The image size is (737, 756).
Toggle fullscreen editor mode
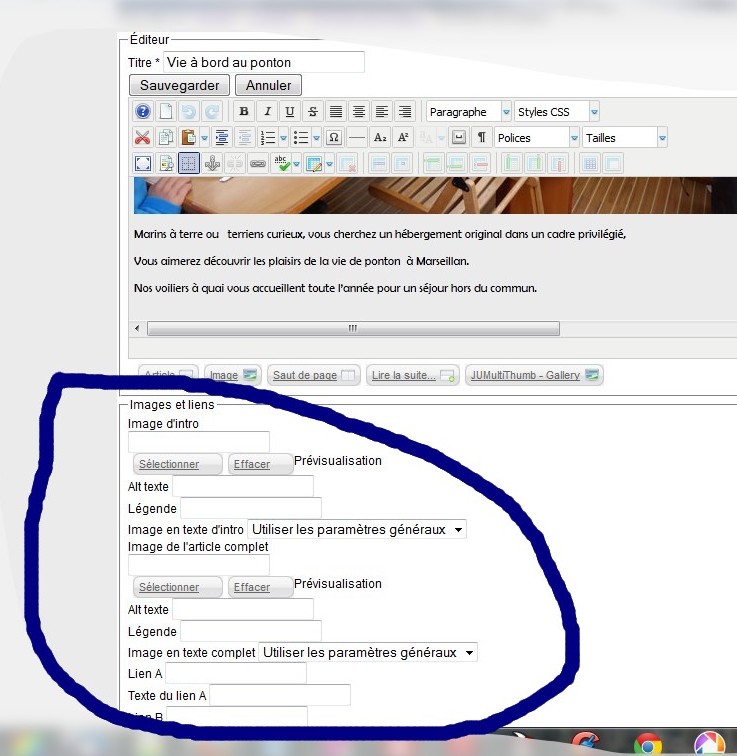tap(143, 164)
